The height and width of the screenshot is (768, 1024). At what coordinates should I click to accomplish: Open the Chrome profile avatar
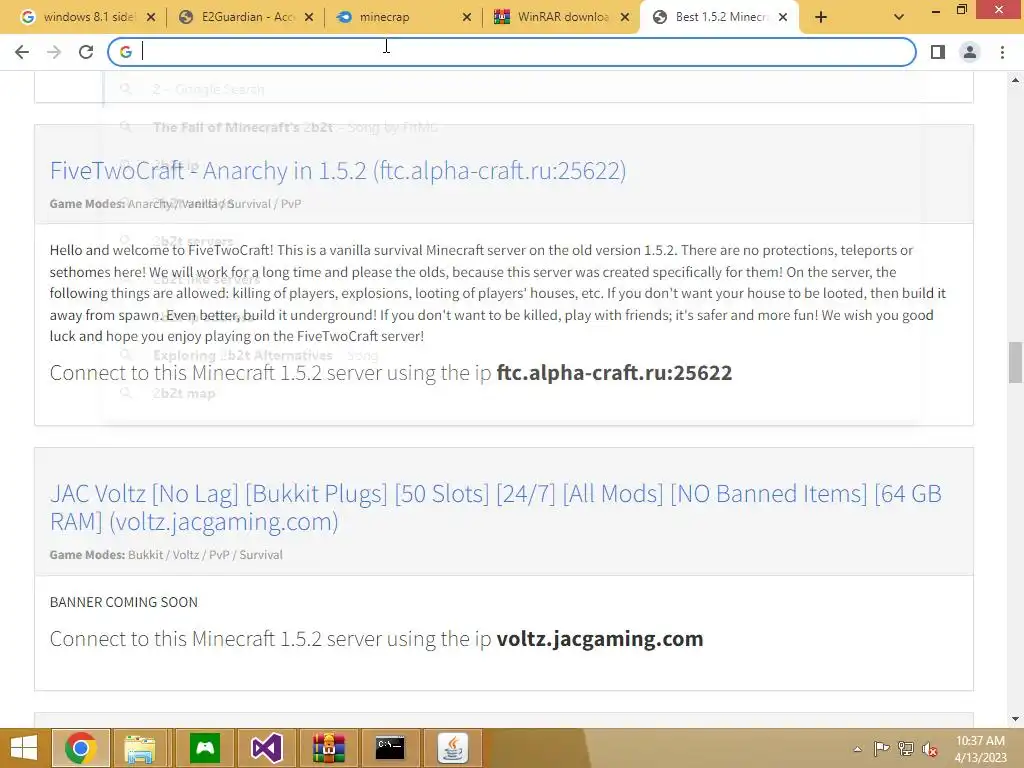point(970,52)
